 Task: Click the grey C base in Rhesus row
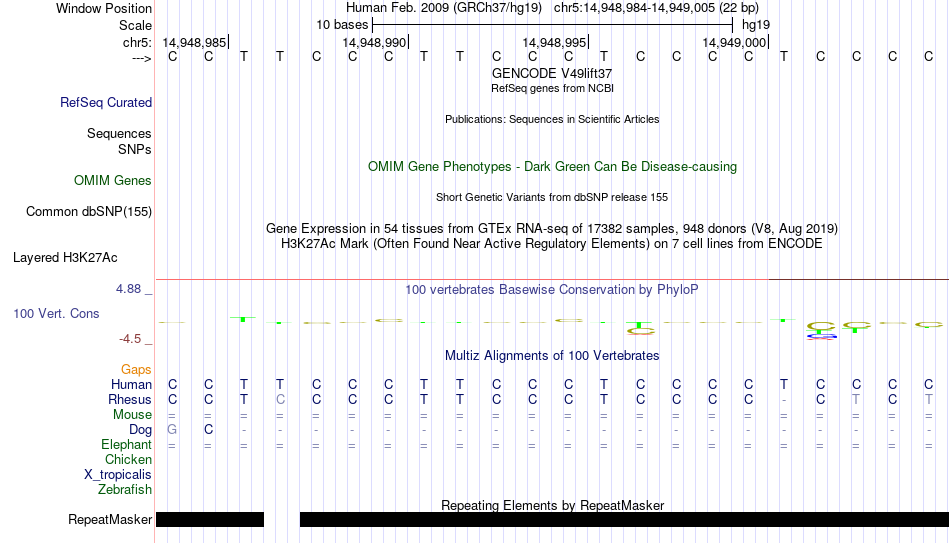pyautogui.click(x=280, y=400)
